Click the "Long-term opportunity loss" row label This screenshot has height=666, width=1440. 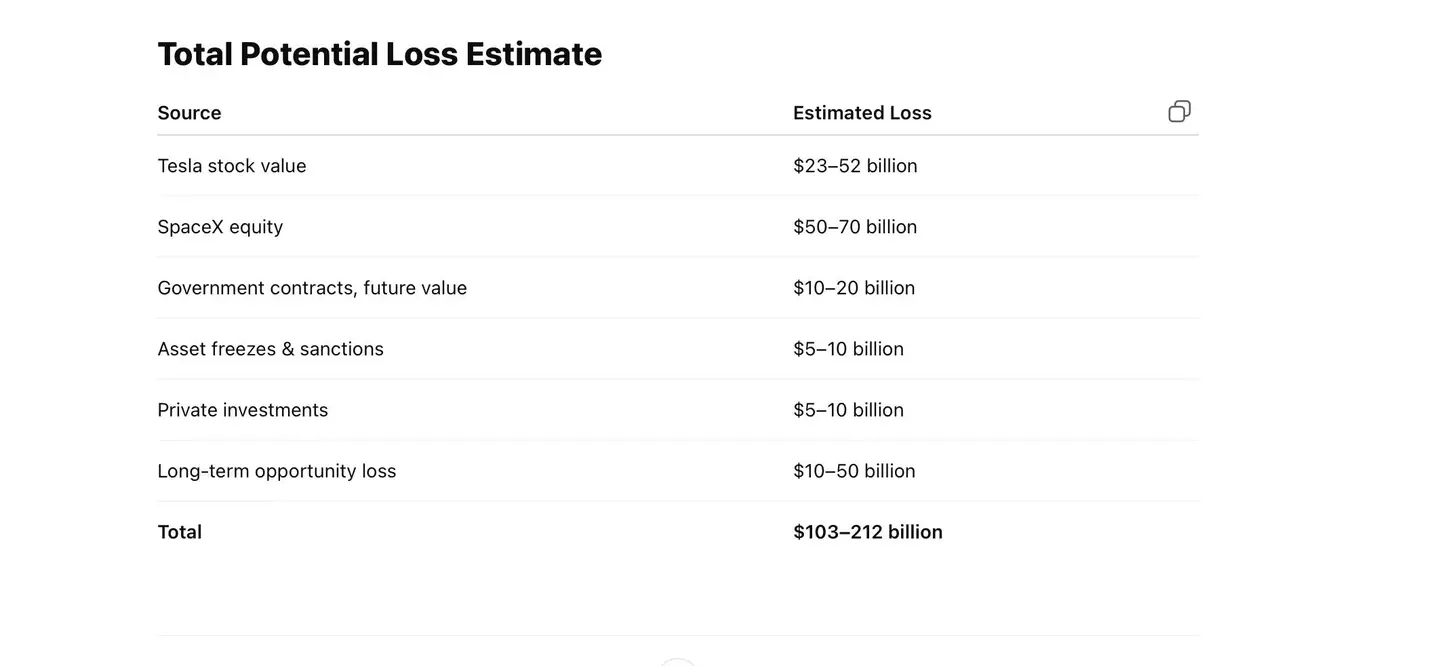(x=276, y=471)
